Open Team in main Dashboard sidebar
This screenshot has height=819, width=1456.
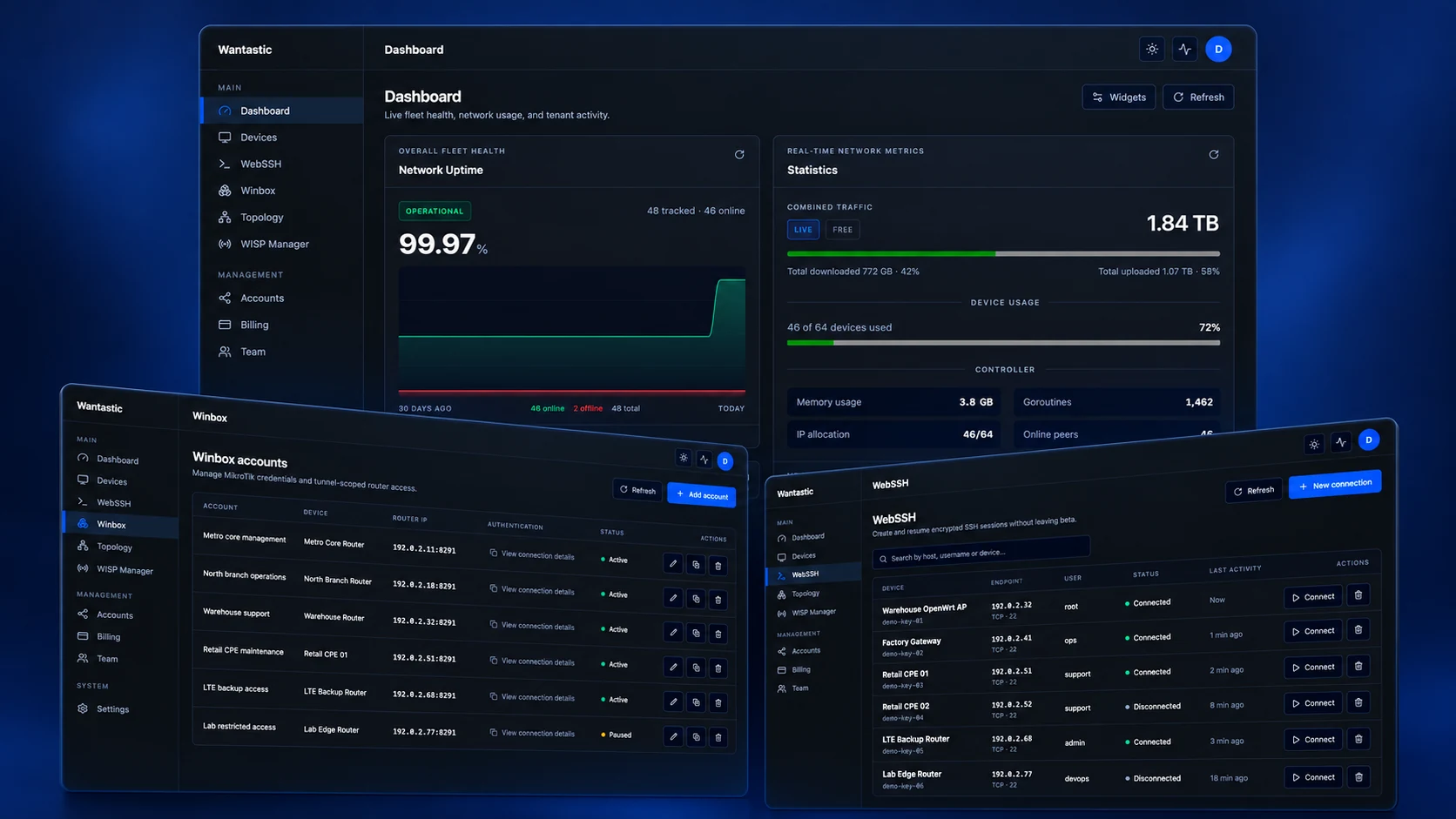click(x=282, y=352)
